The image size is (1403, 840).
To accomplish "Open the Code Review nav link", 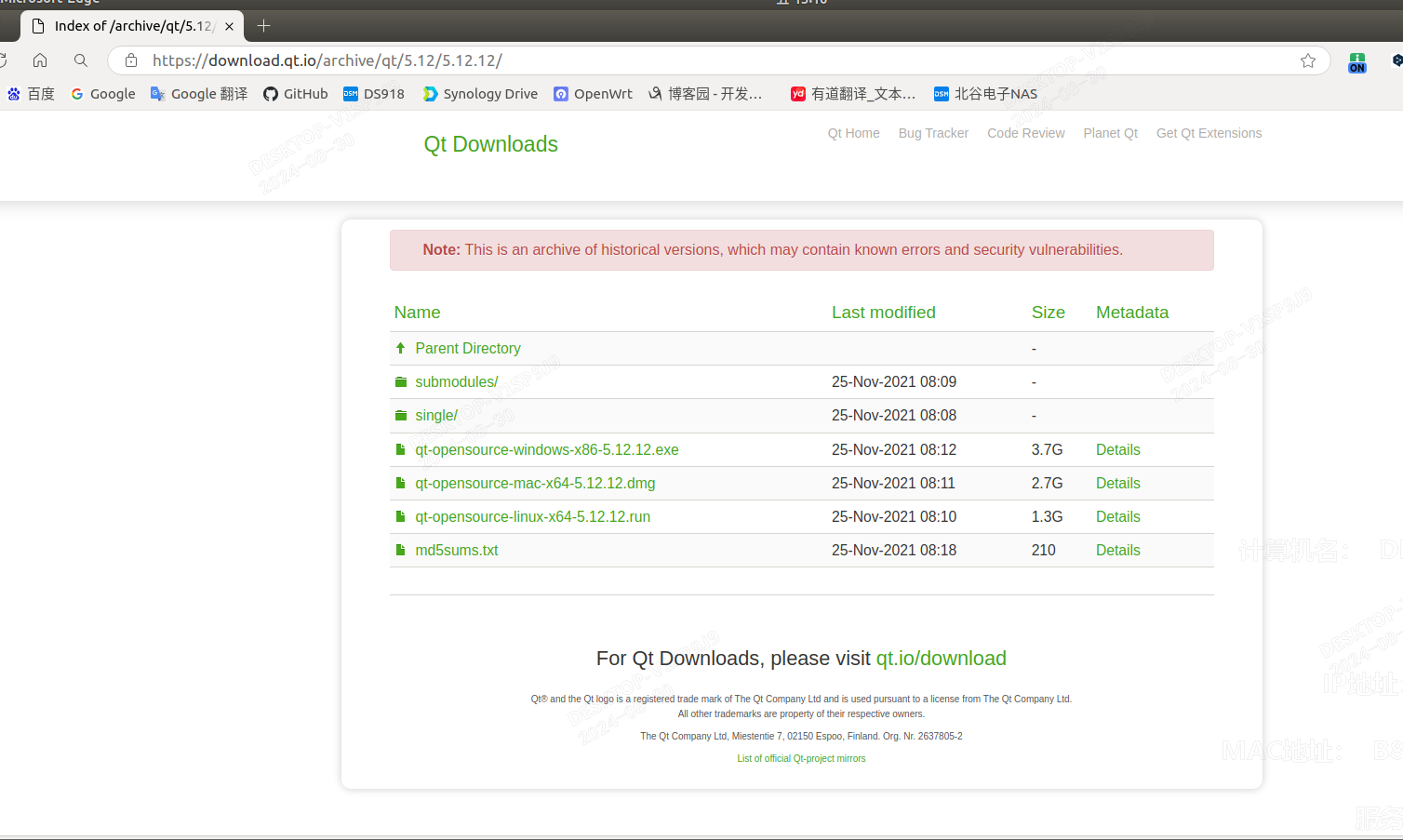I will coord(1025,133).
